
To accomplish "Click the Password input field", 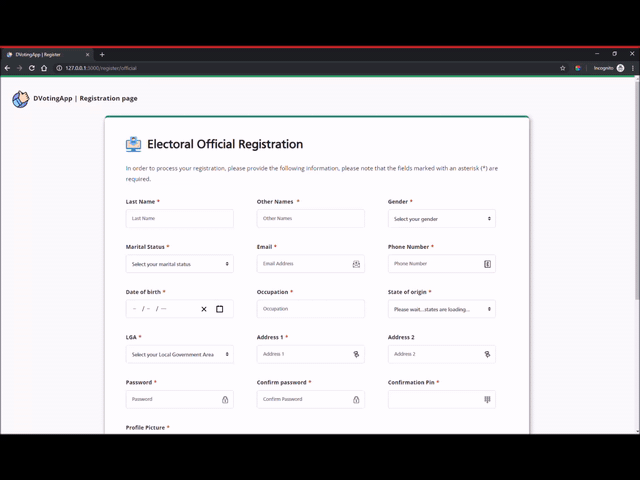I will (x=180, y=399).
